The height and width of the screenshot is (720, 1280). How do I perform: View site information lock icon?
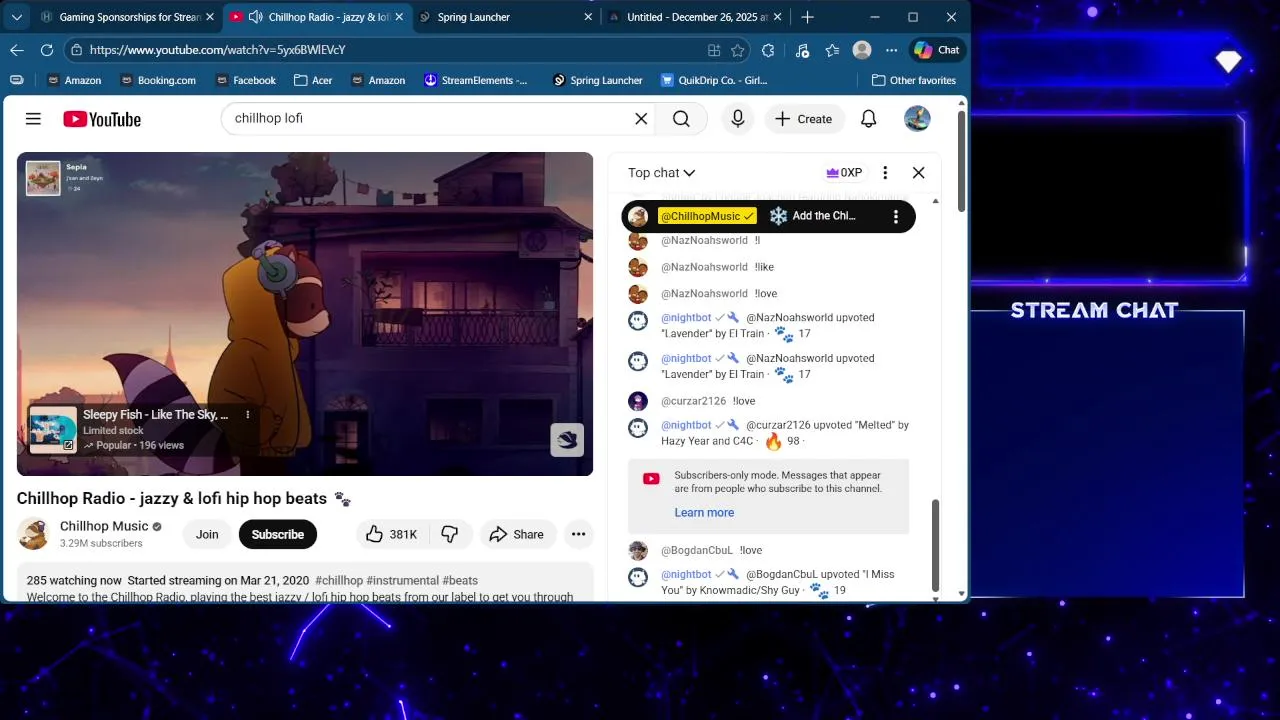click(76, 50)
